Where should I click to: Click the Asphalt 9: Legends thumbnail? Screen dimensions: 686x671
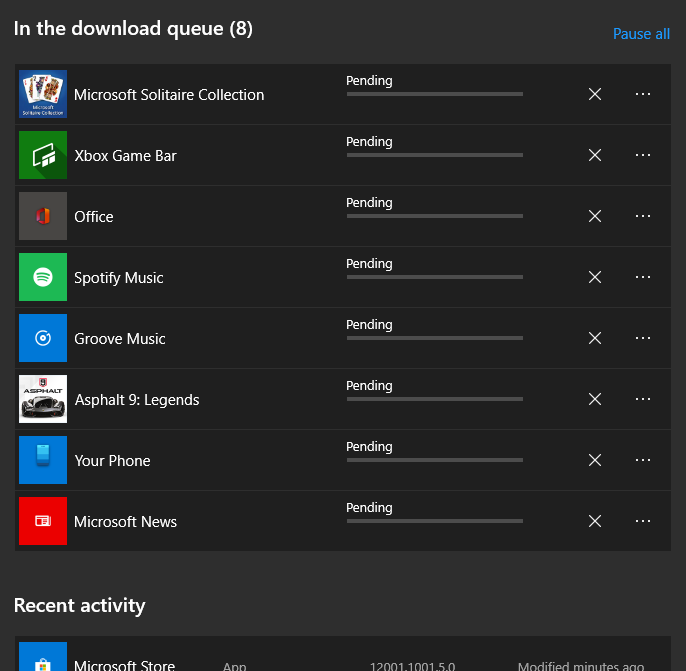point(43,399)
